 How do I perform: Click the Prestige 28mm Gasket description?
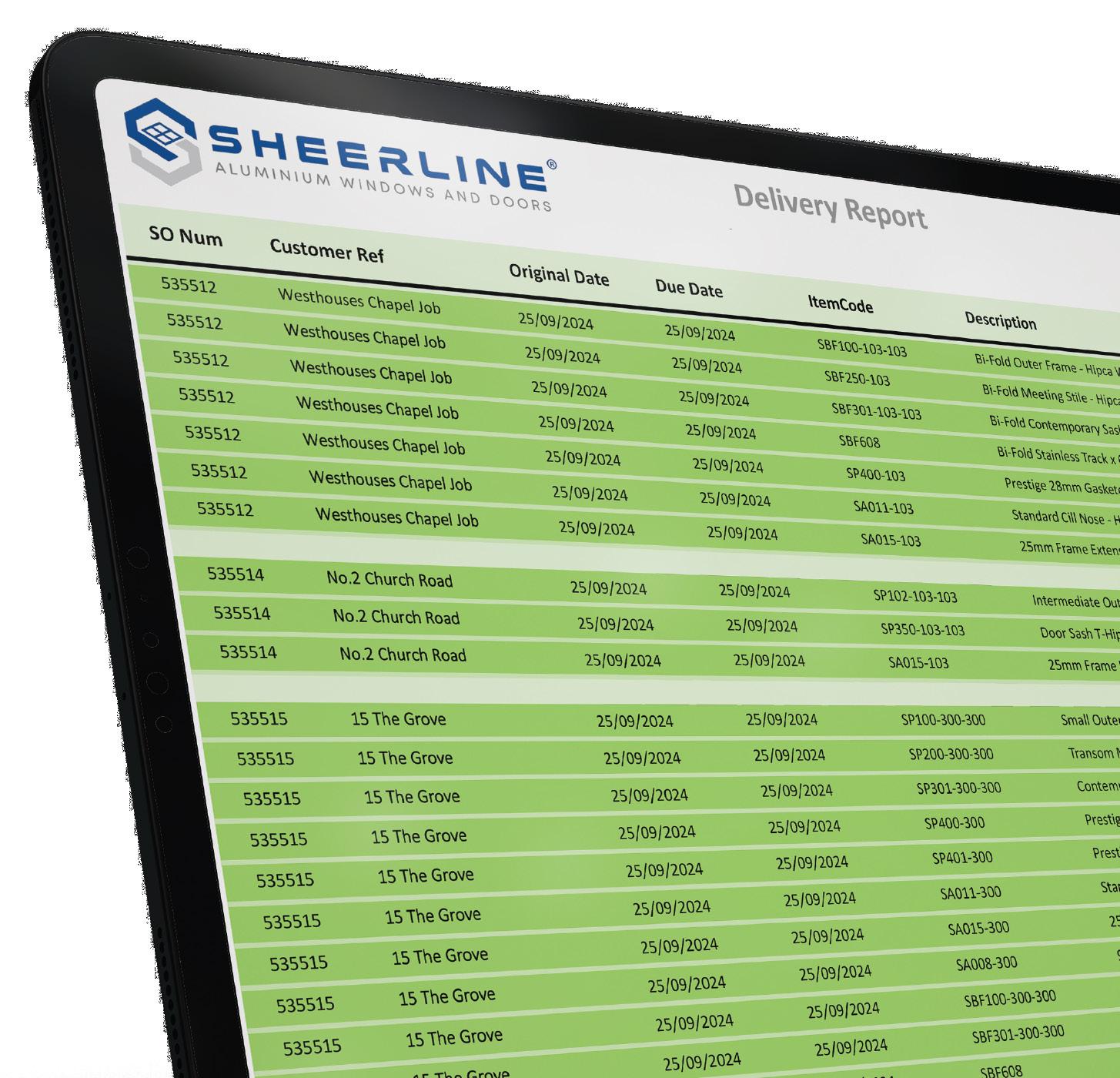click(1062, 487)
